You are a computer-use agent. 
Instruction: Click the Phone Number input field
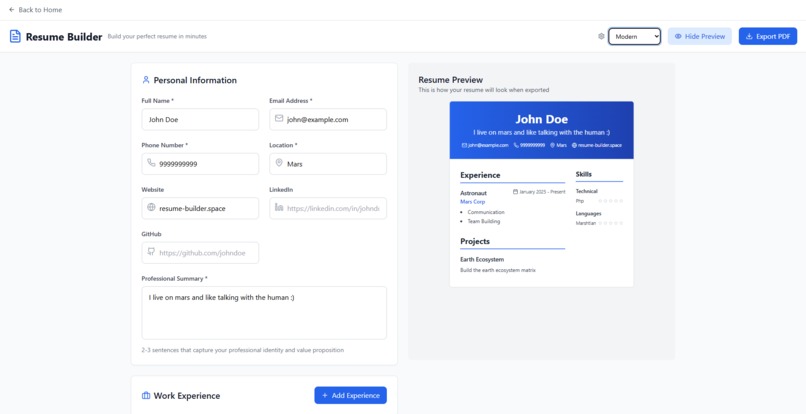200,164
